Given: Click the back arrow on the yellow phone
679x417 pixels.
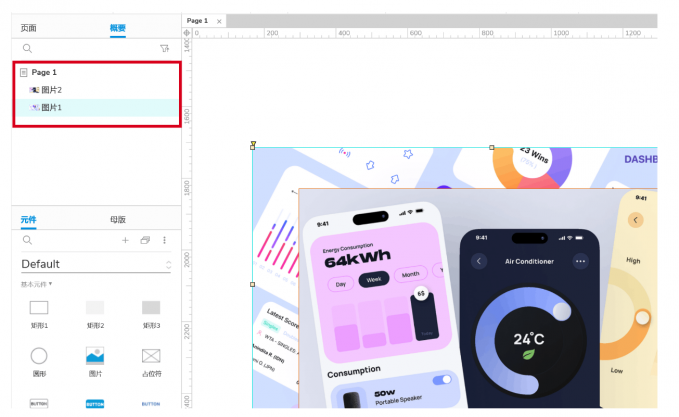Looking at the screenshot, I should (635, 220).
